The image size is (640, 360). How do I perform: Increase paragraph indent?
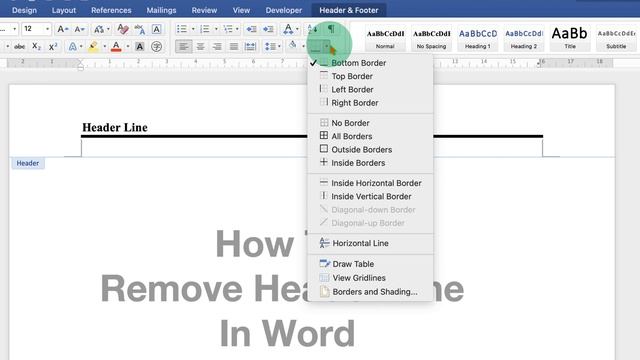[x=268, y=29]
